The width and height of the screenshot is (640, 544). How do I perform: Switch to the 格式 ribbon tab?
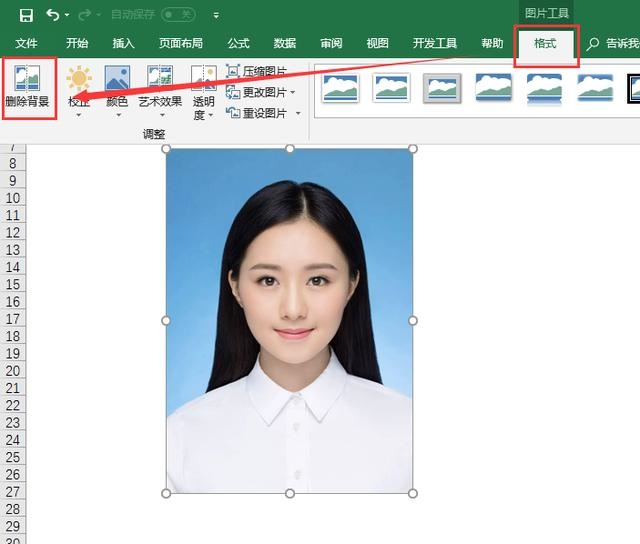coord(545,44)
